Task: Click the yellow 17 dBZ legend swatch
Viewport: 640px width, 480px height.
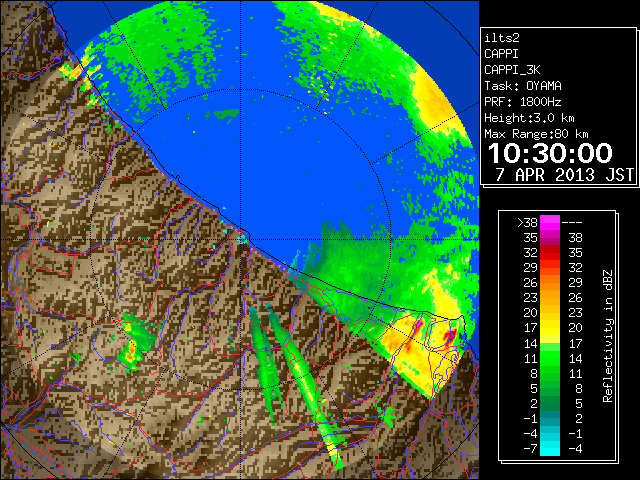Action: tap(550, 328)
